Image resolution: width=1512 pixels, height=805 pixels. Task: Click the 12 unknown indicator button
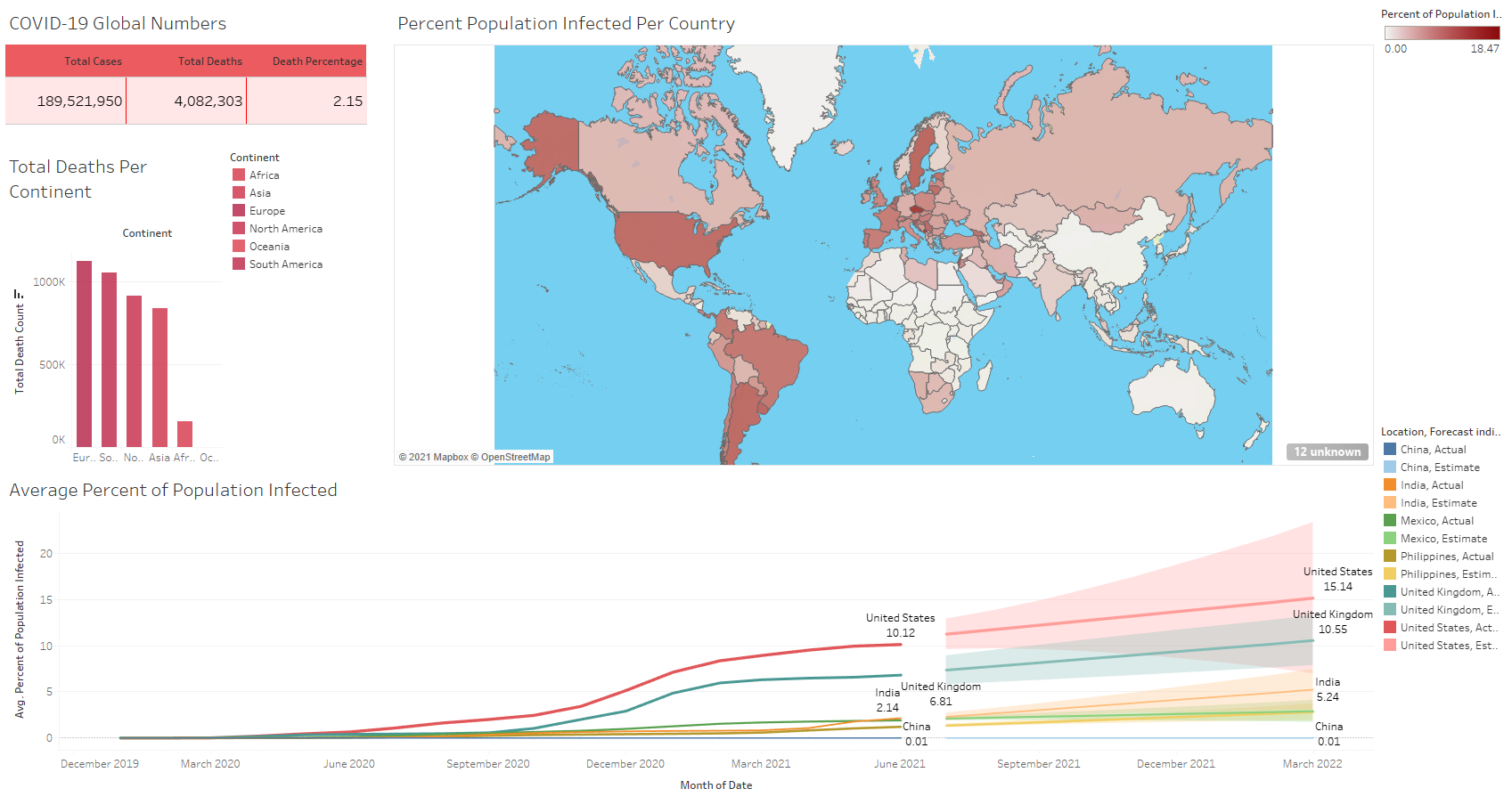click(x=1327, y=451)
